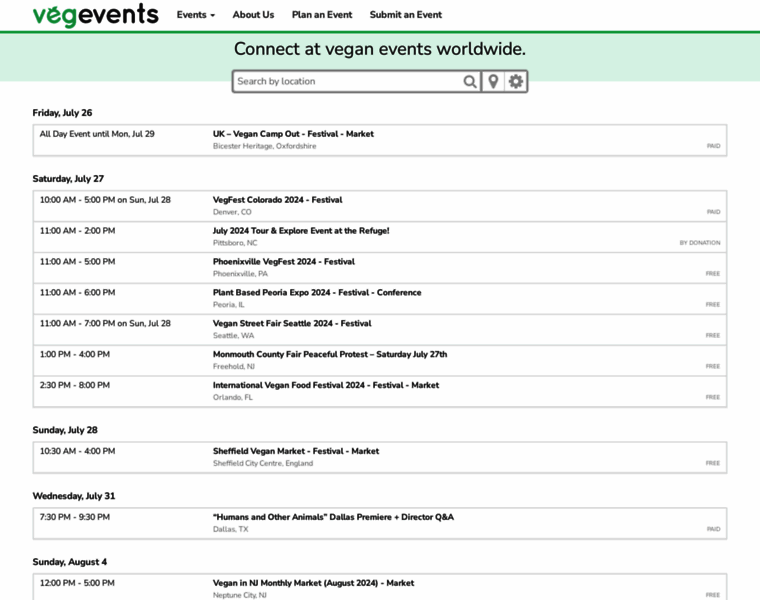View Vegan Street Fair Seattle 2024
The height and width of the screenshot is (600, 760).
tap(292, 324)
